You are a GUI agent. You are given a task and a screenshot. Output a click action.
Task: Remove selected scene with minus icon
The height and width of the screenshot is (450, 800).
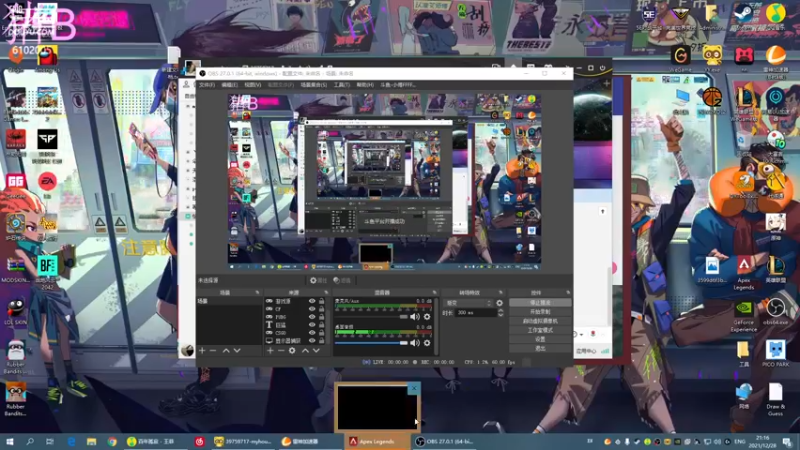click(213, 351)
